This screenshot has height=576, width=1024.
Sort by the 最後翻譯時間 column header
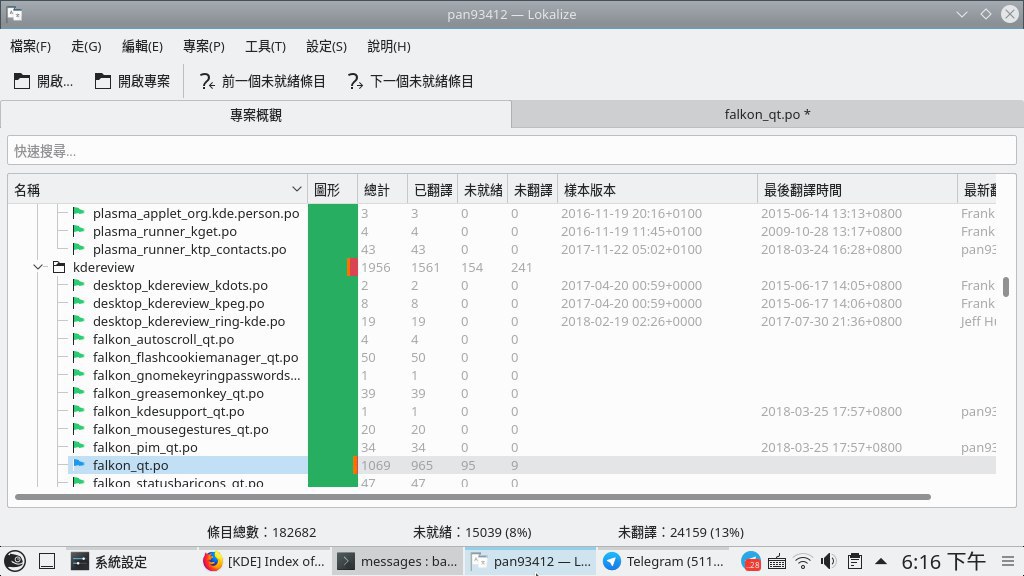(857, 190)
